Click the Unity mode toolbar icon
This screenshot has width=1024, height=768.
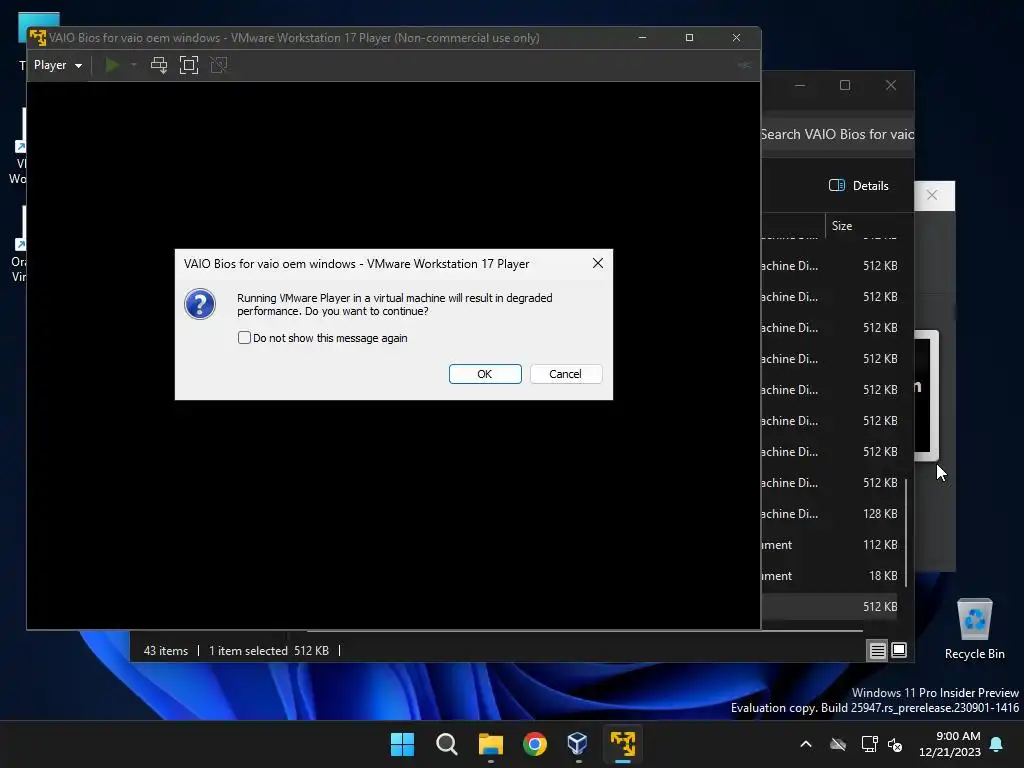219,65
